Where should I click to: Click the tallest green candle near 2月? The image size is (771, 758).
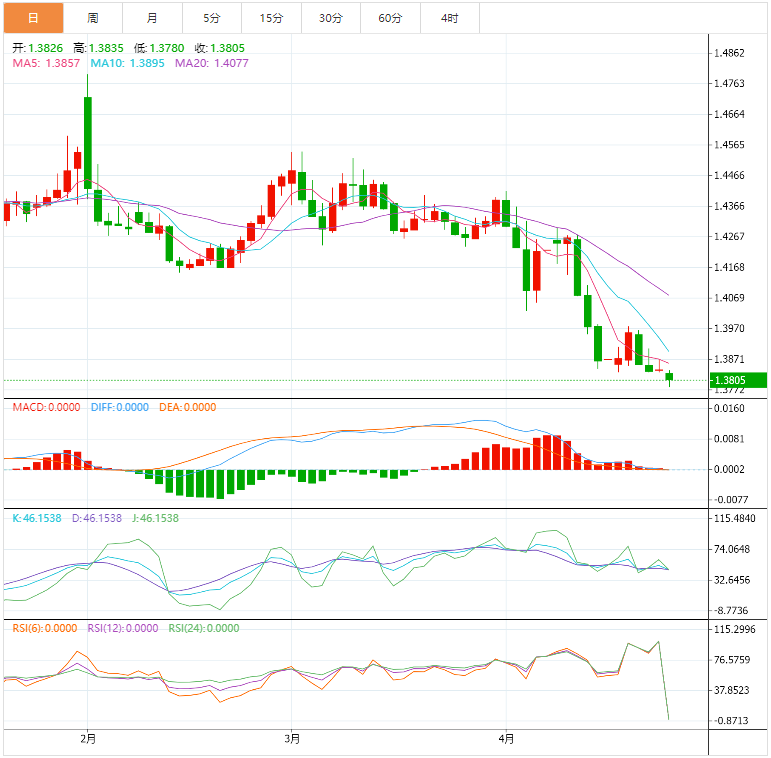tap(88, 143)
